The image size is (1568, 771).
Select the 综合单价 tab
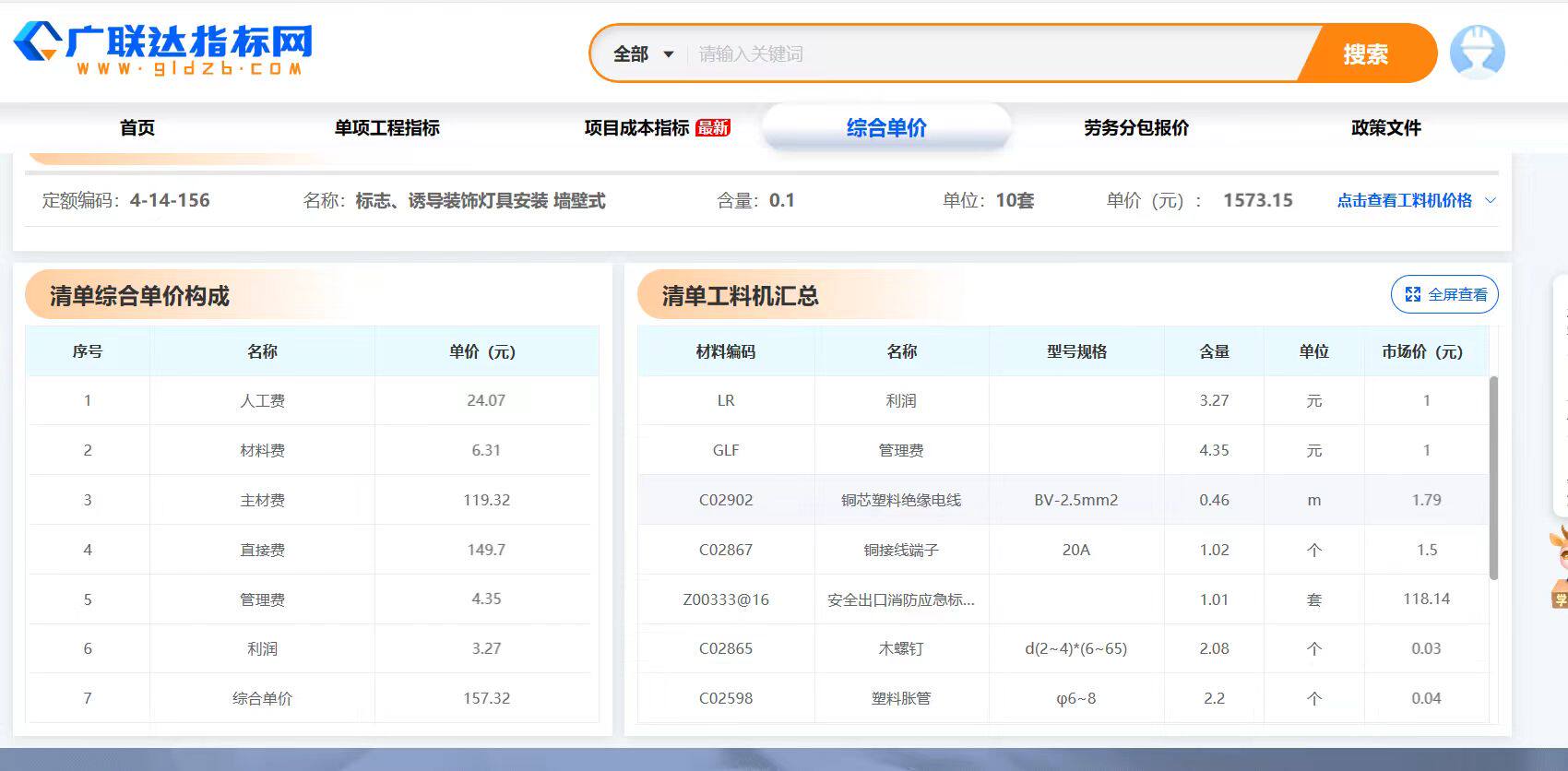coord(886,127)
